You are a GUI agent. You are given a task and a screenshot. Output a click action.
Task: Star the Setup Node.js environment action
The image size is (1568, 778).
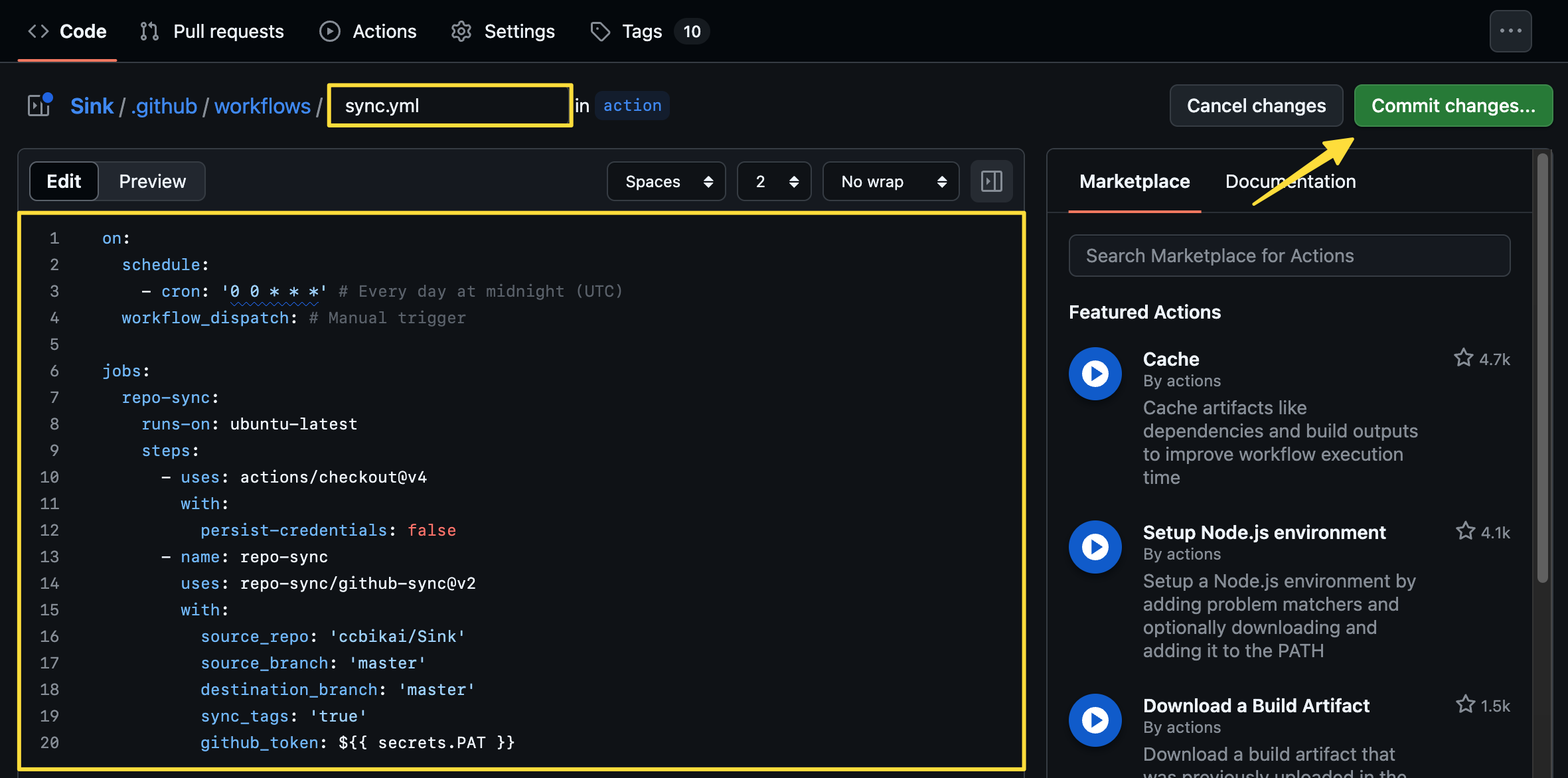tap(1464, 532)
